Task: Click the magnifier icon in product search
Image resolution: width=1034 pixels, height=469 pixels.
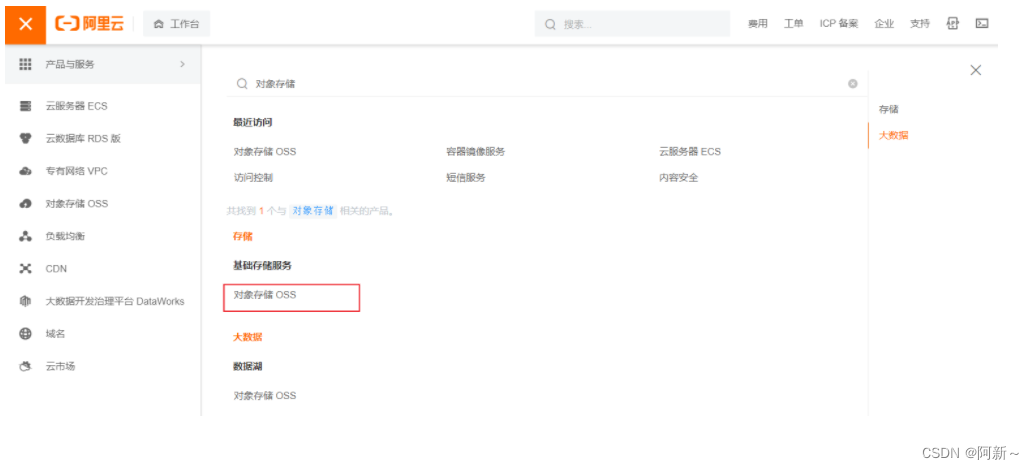Action: [241, 84]
